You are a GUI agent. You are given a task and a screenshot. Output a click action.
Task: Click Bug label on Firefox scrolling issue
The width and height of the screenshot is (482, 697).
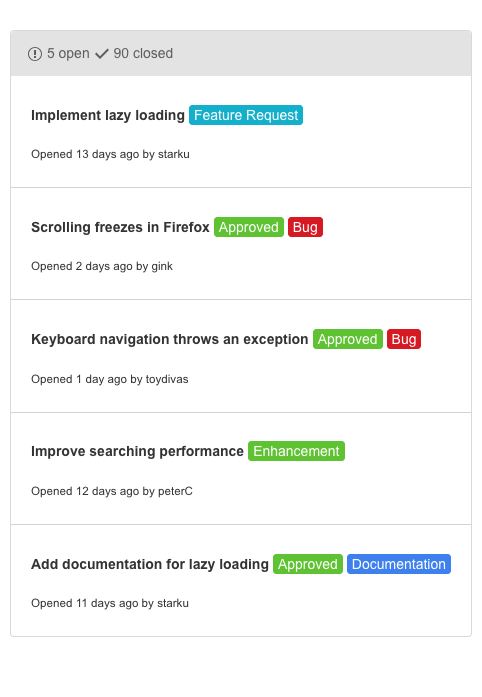[x=305, y=227]
